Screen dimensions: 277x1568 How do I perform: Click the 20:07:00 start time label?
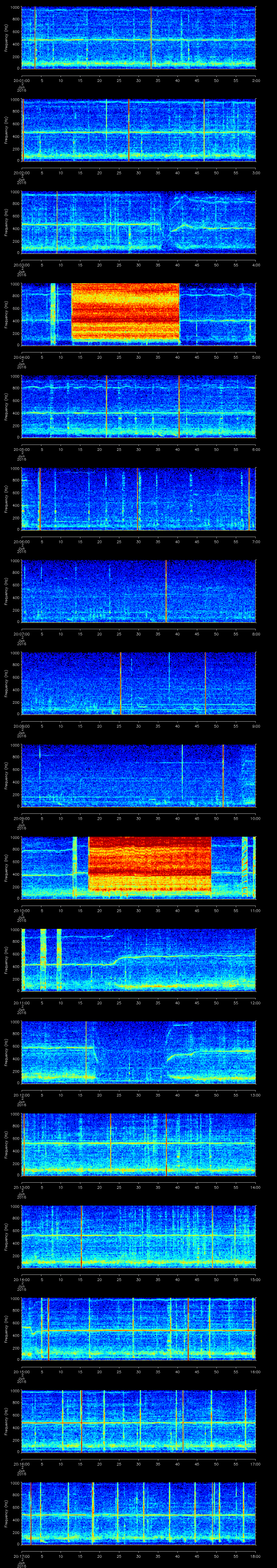(x=21, y=634)
